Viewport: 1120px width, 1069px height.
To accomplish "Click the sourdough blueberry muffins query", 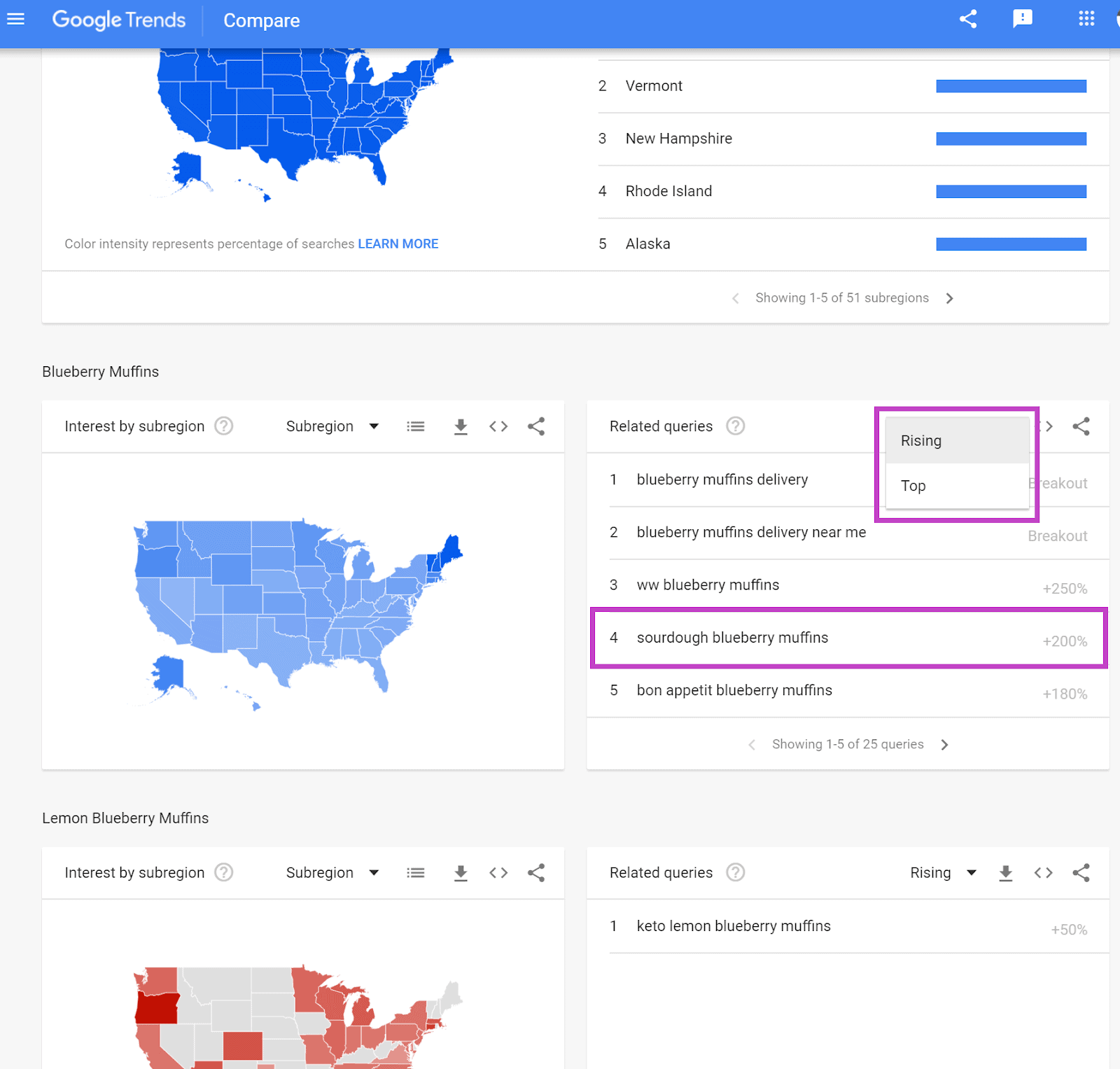I will pos(732,638).
